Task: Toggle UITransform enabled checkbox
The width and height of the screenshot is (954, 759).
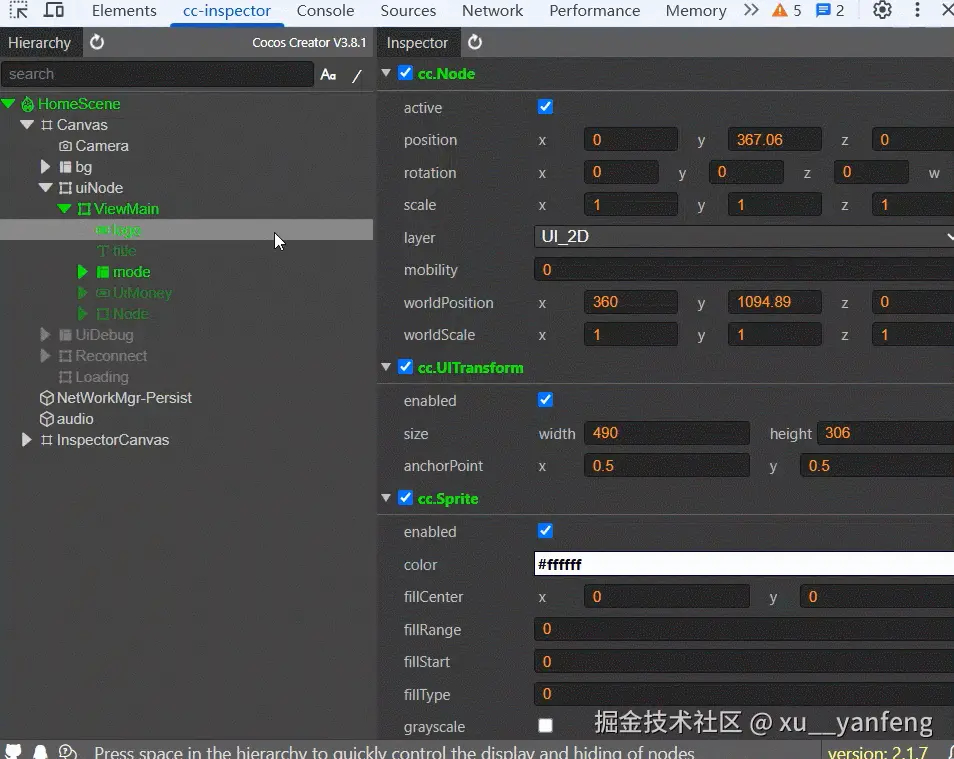Action: 545,400
